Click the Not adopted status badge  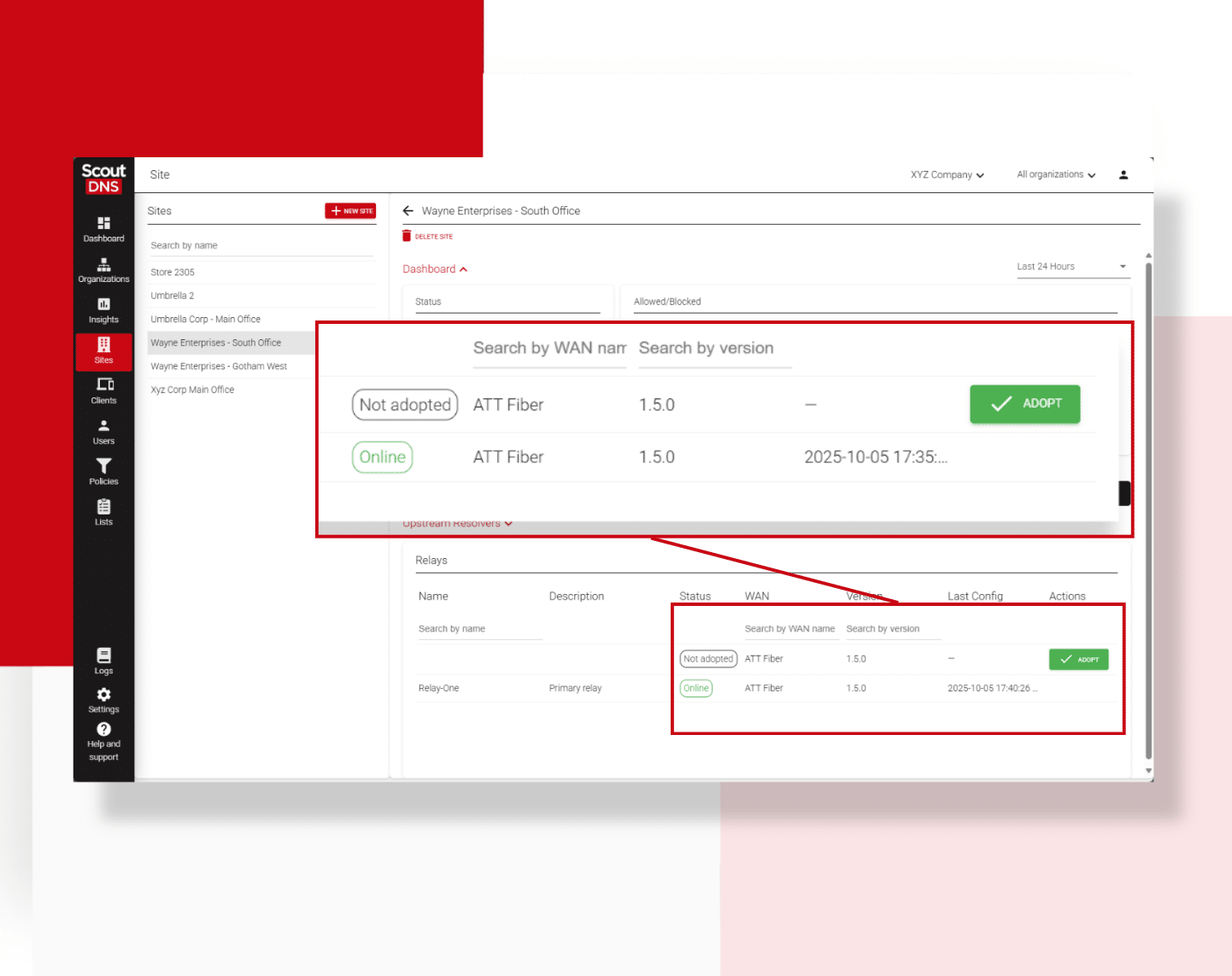click(404, 404)
